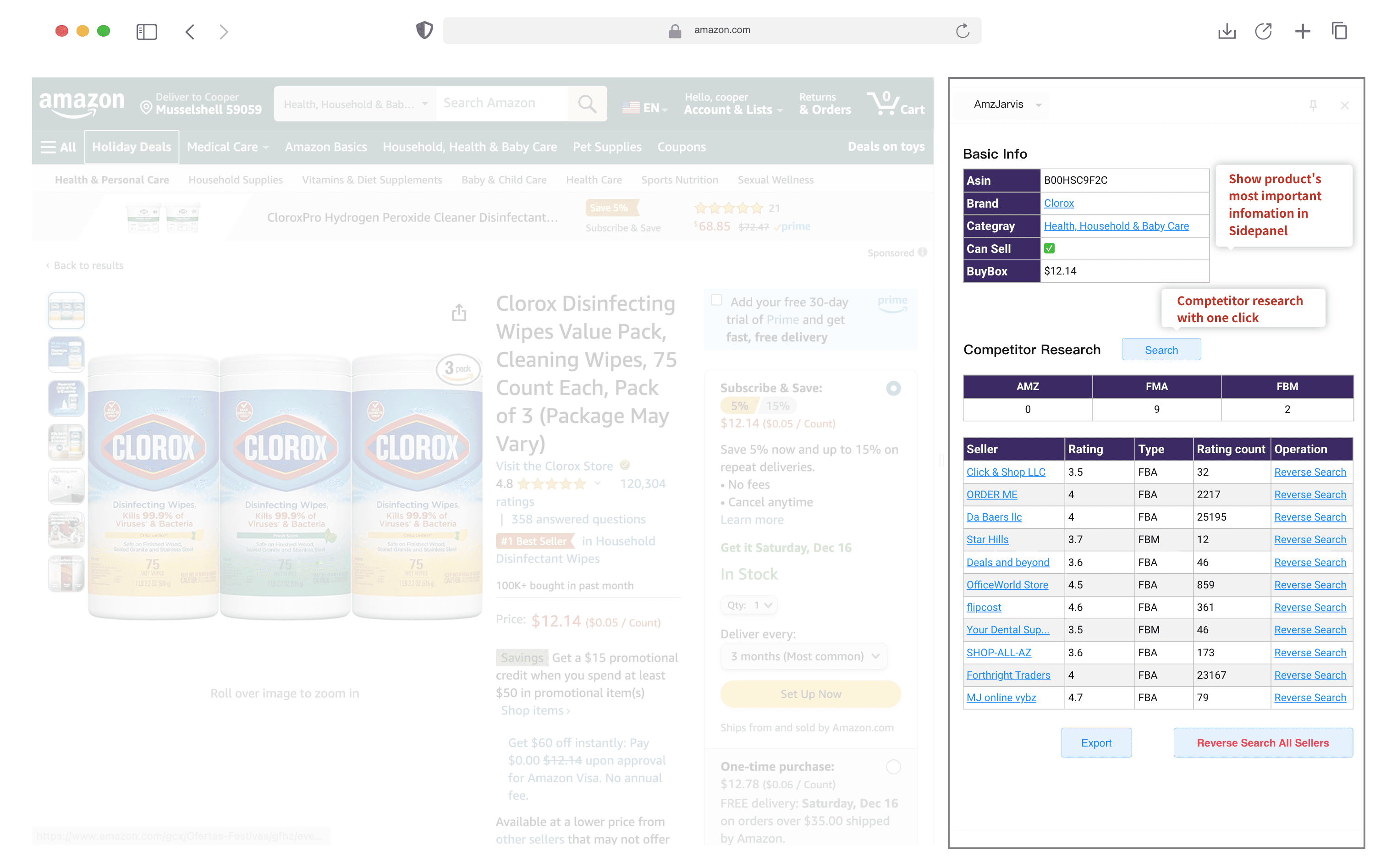Open the Qty quantity dropdown
This screenshot has width=1386, height=868.
coord(749,605)
